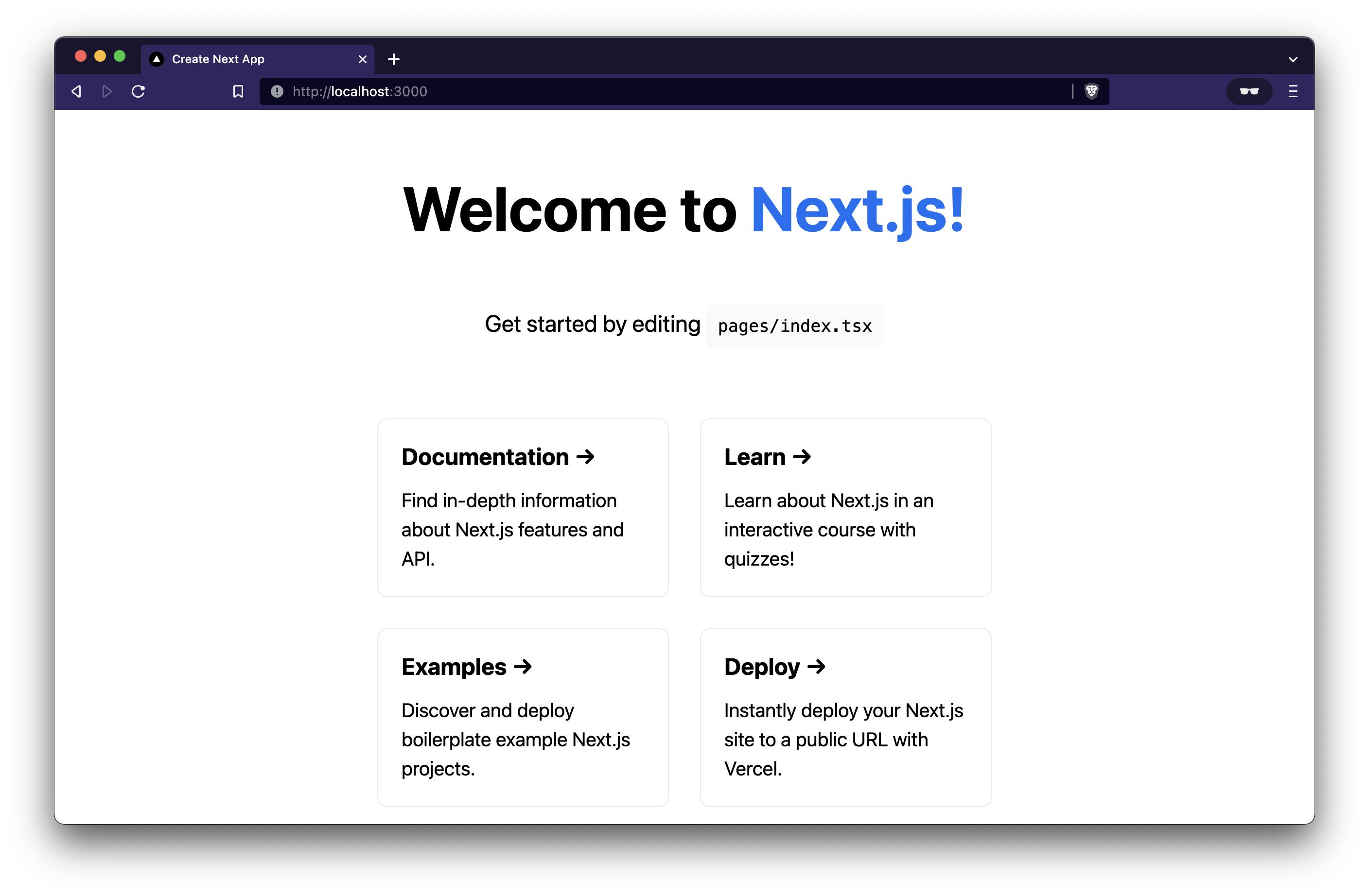Click the back navigation arrow icon

point(77,91)
